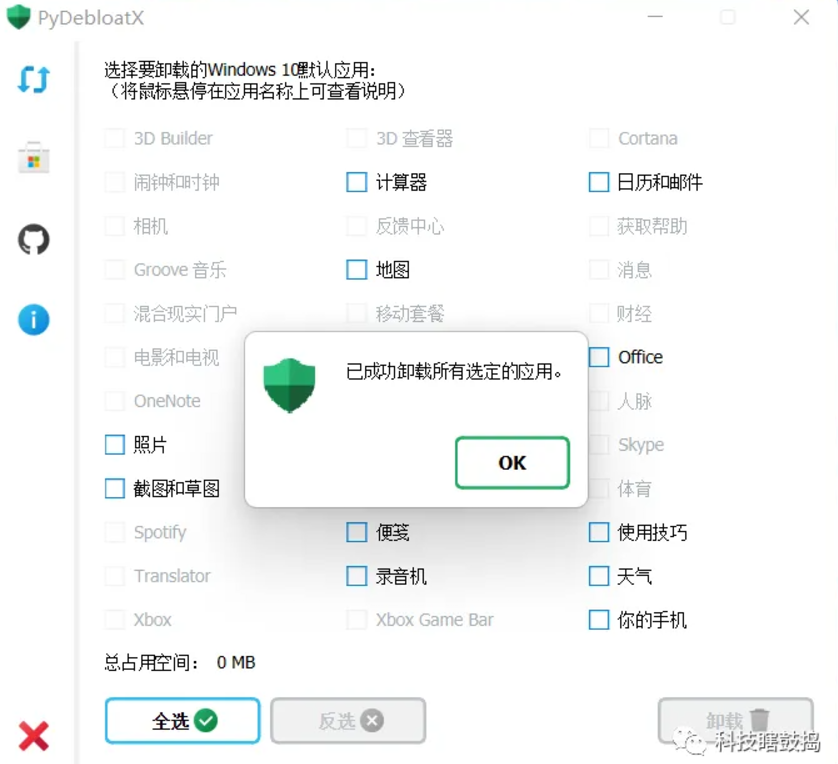Check the 照片 checkbox
This screenshot has width=838, height=764.
click(x=114, y=445)
